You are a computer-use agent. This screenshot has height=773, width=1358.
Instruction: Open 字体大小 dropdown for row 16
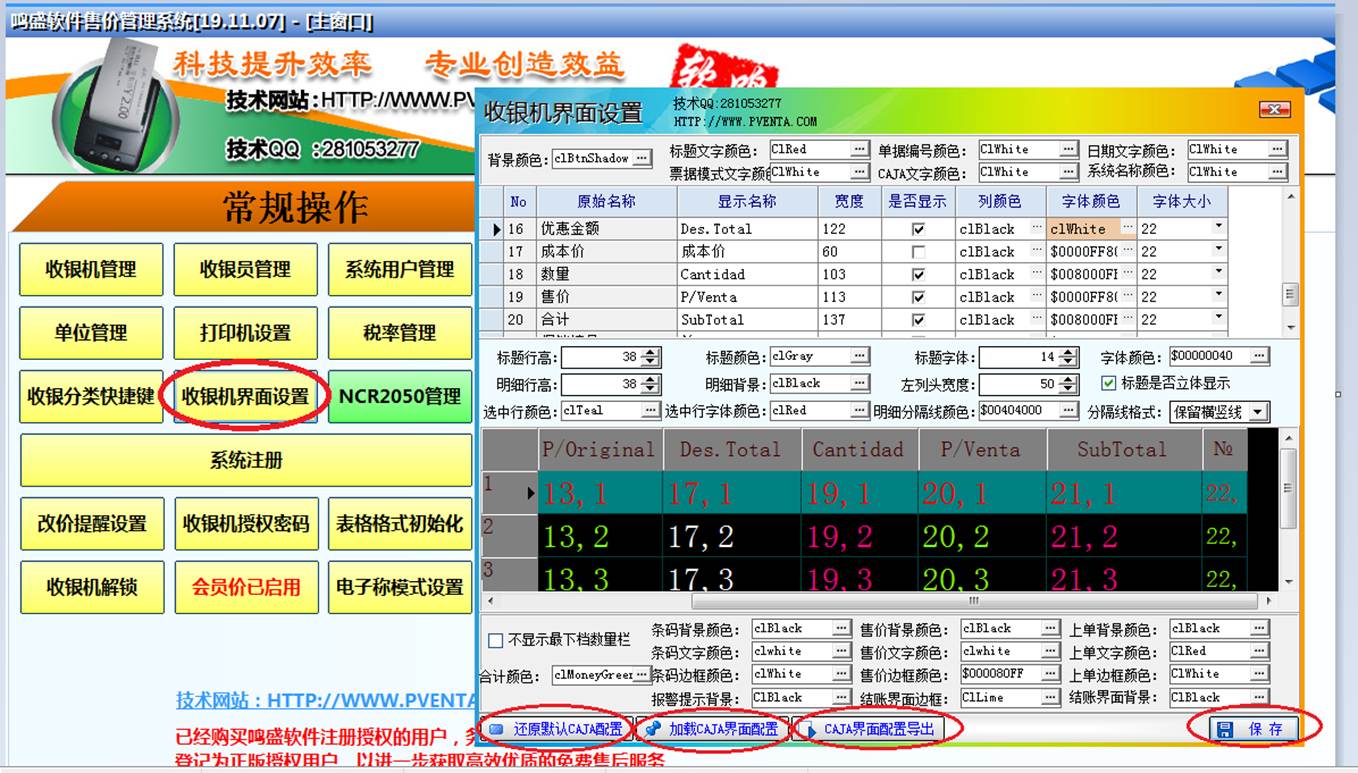pos(1218,228)
